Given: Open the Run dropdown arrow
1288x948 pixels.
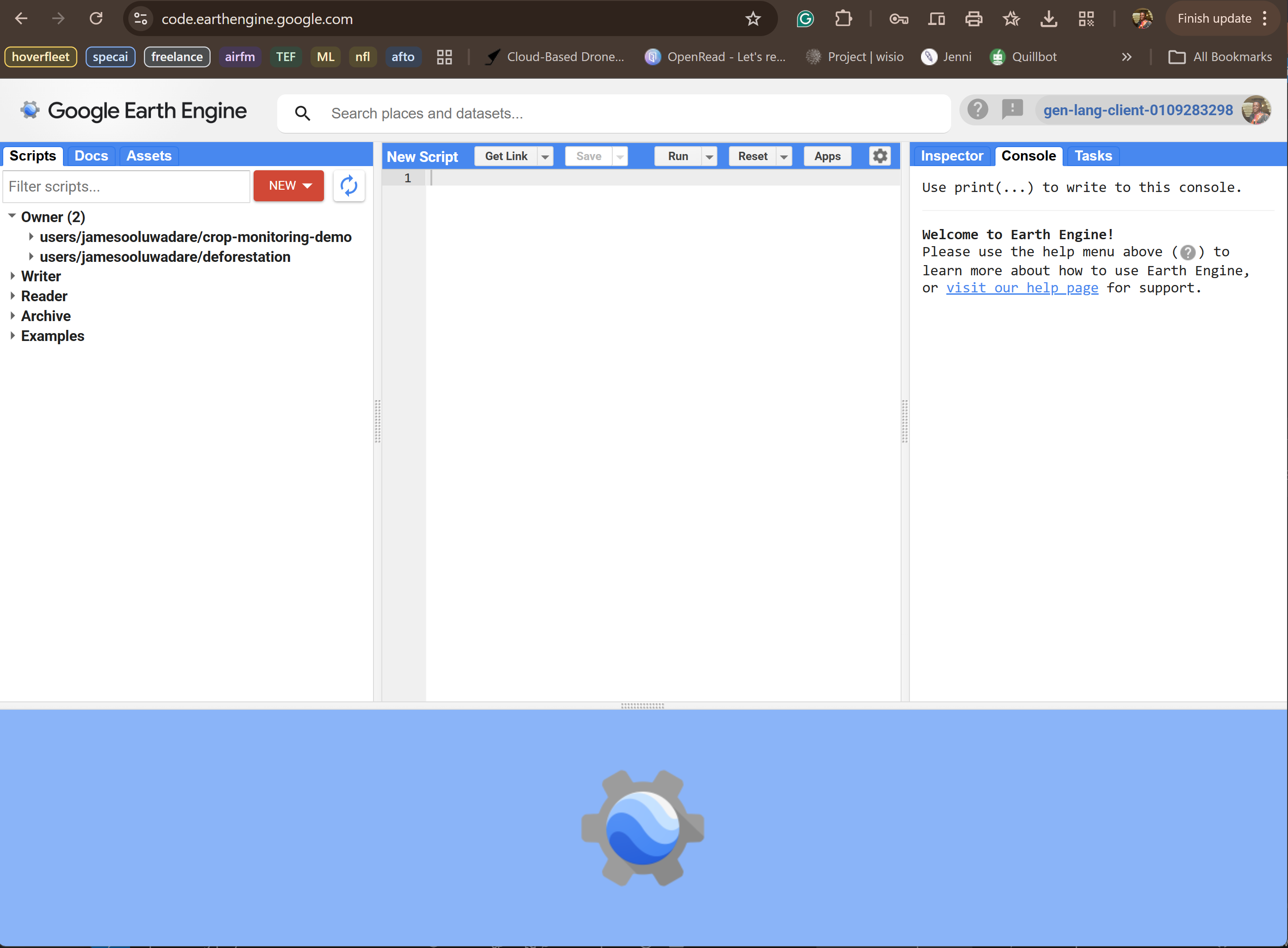Looking at the screenshot, I should click(x=709, y=156).
